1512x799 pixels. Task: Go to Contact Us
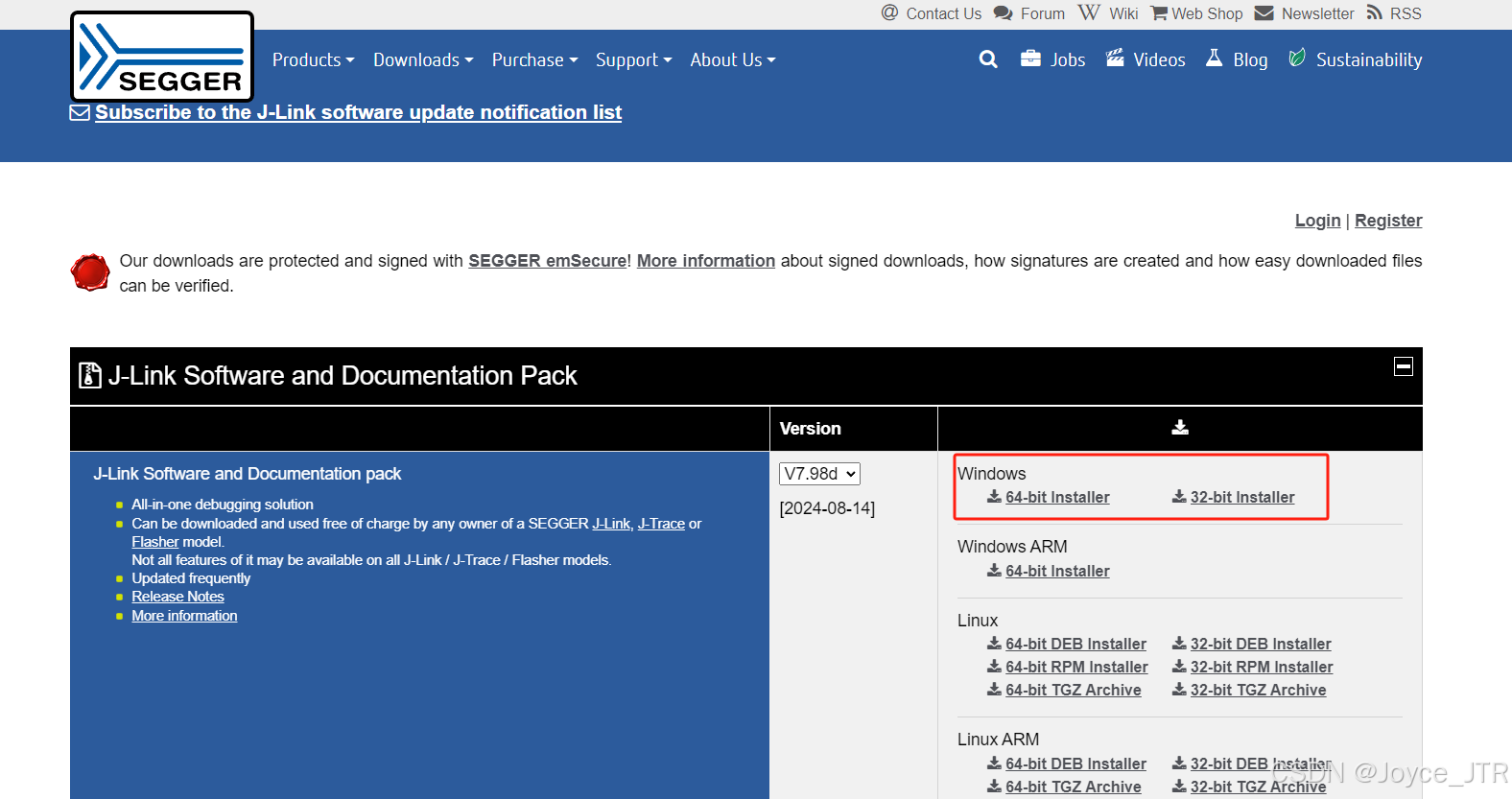pos(943,13)
